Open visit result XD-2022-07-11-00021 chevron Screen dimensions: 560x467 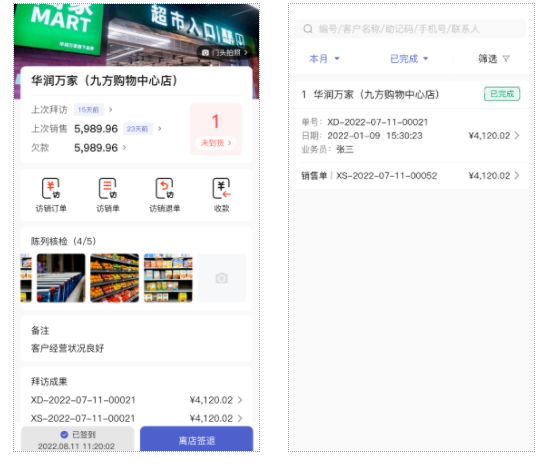click(240, 400)
